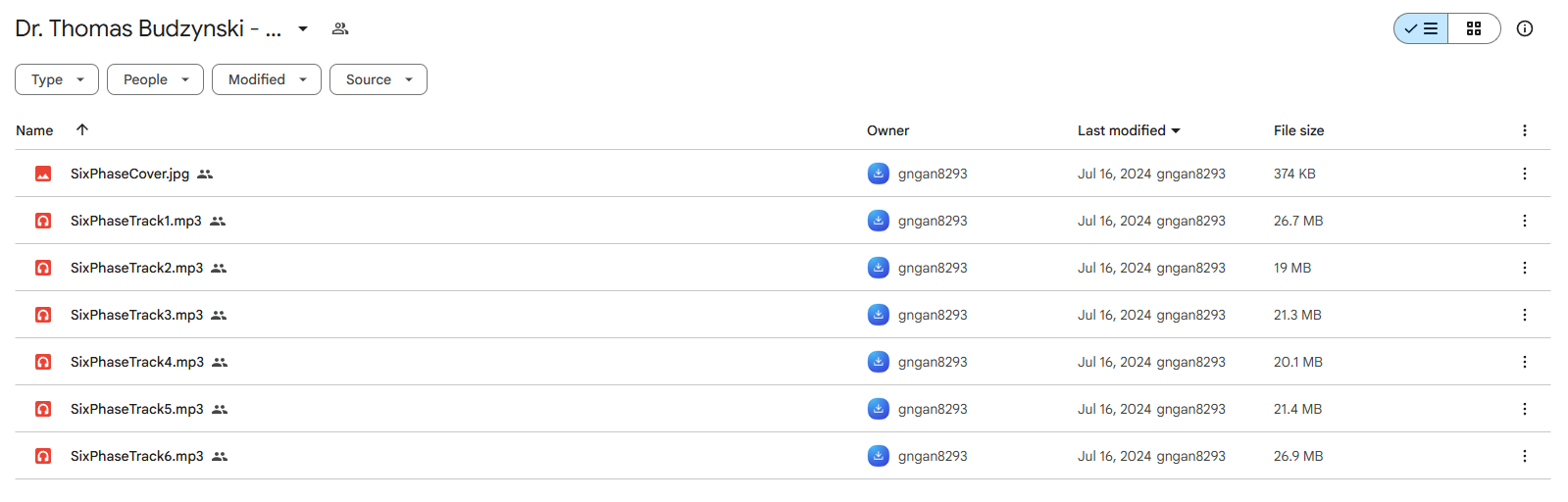The height and width of the screenshot is (502, 1568).
Task: Open more actions for SixPhaseTrack4.mp3
Action: point(1525,362)
